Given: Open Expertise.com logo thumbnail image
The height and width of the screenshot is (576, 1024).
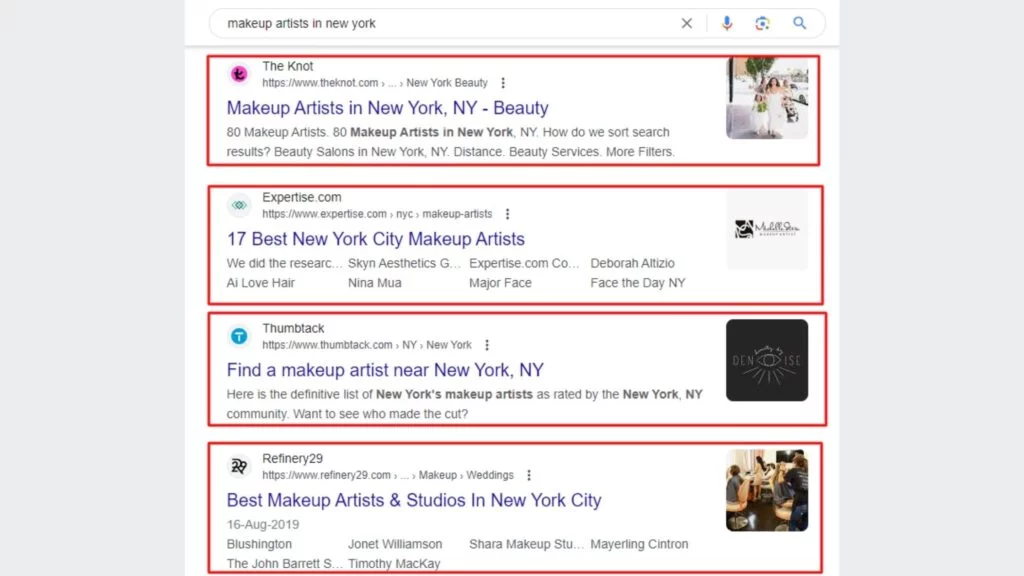Looking at the screenshot, I should pos(767,229).
